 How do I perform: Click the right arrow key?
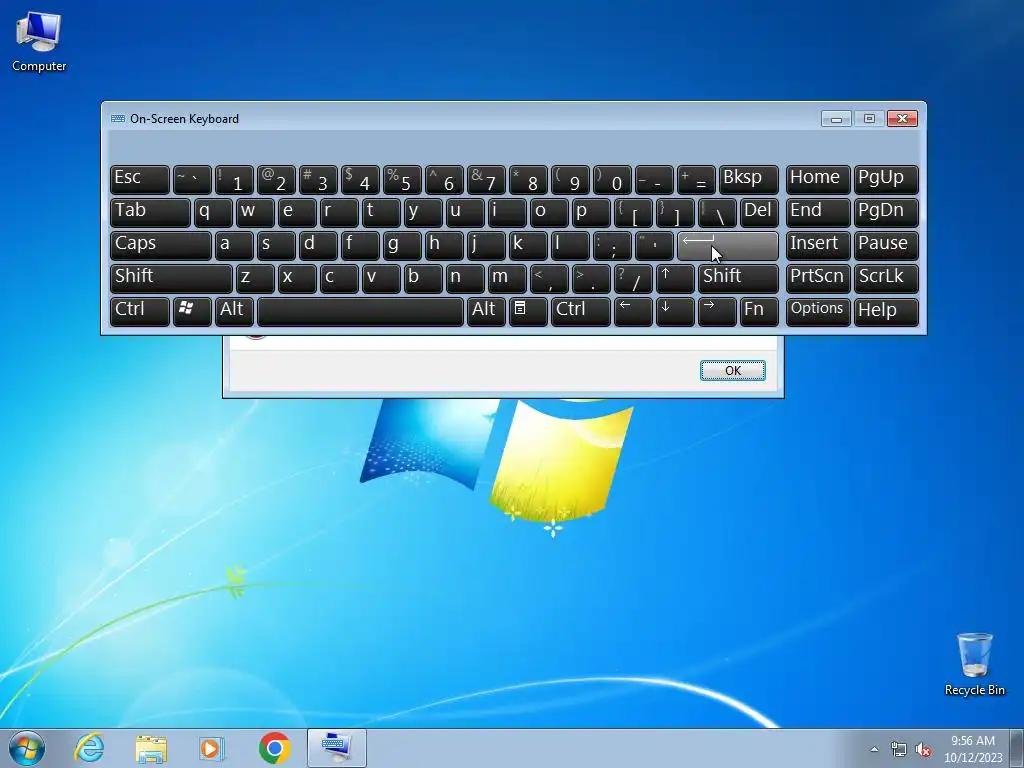tap(717, 310)
